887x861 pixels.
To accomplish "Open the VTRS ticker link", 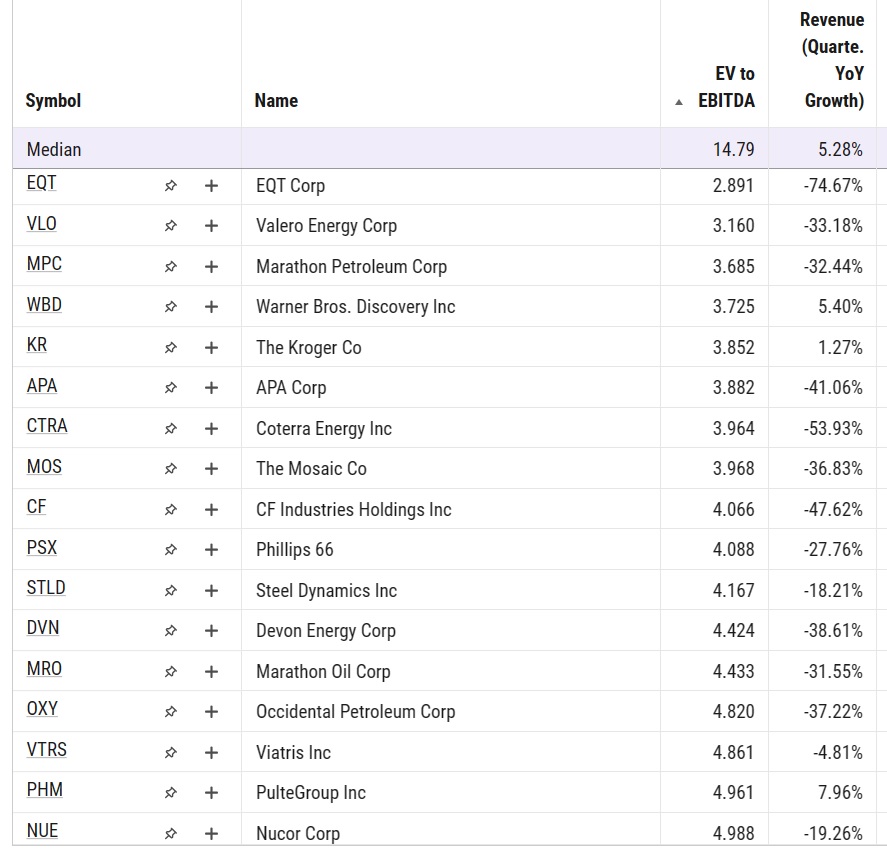I will (x=46, y=750).
